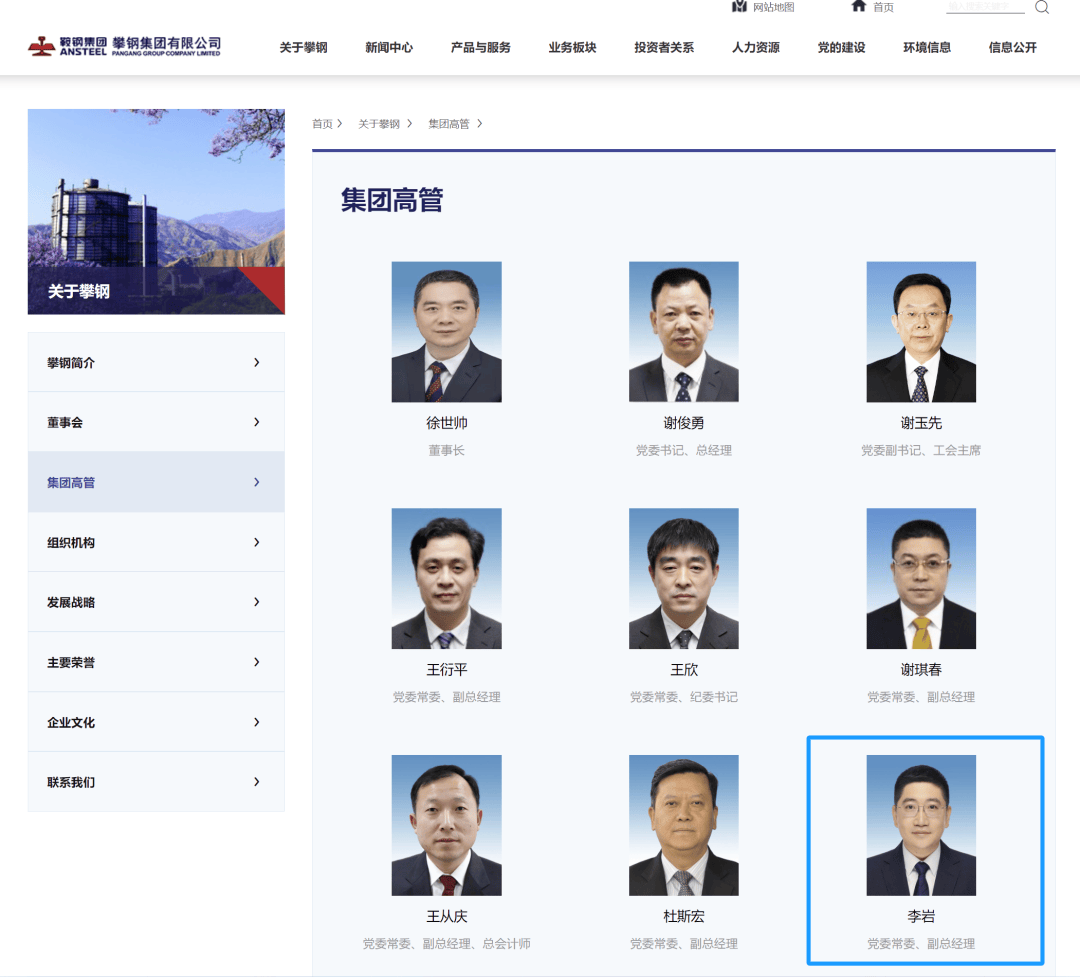Open the 信息公开 menu item
Image resolution: width=1080 pixels, height=977 pixels.
(1012, 47)
